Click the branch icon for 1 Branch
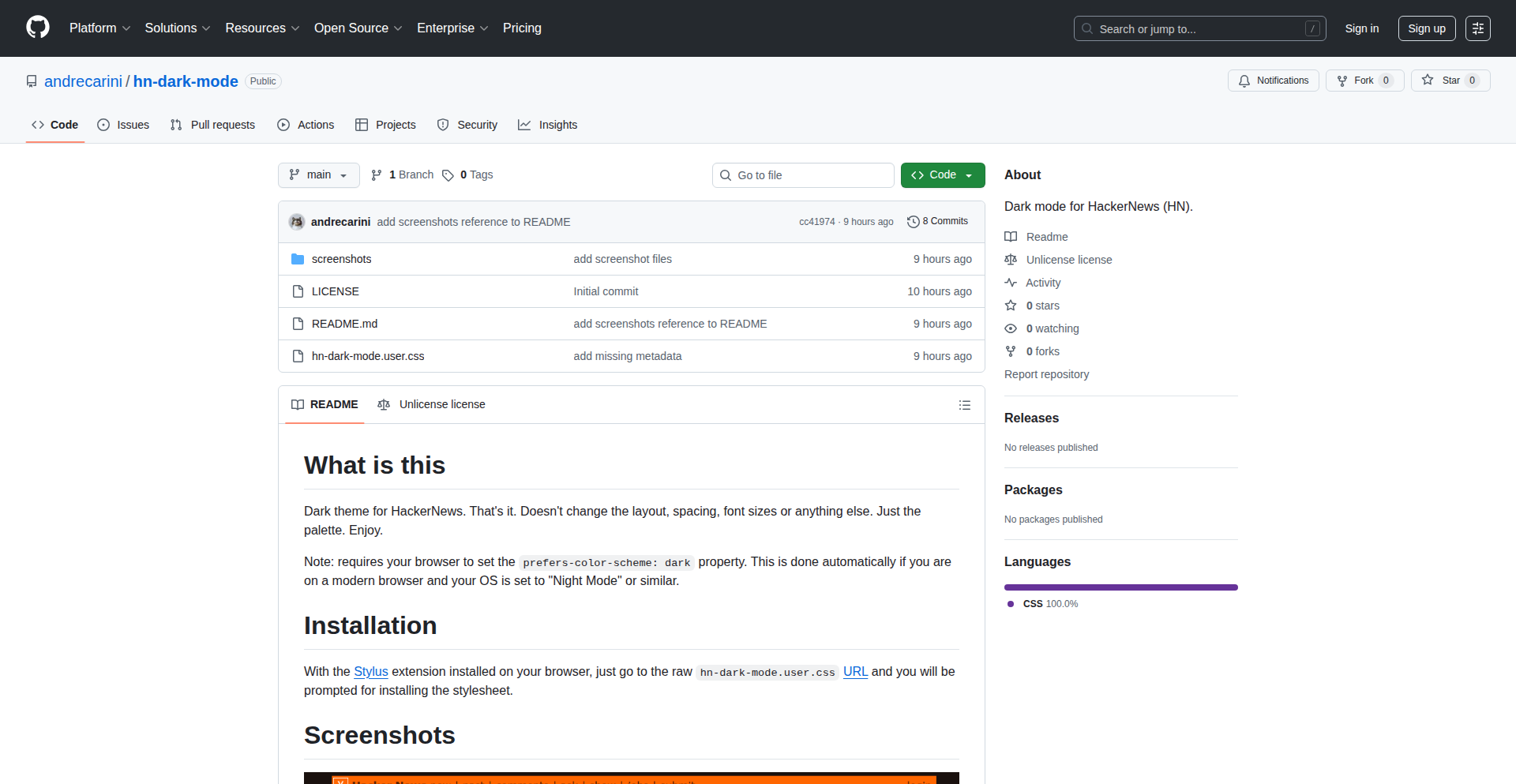 click(x=377, y=175)
